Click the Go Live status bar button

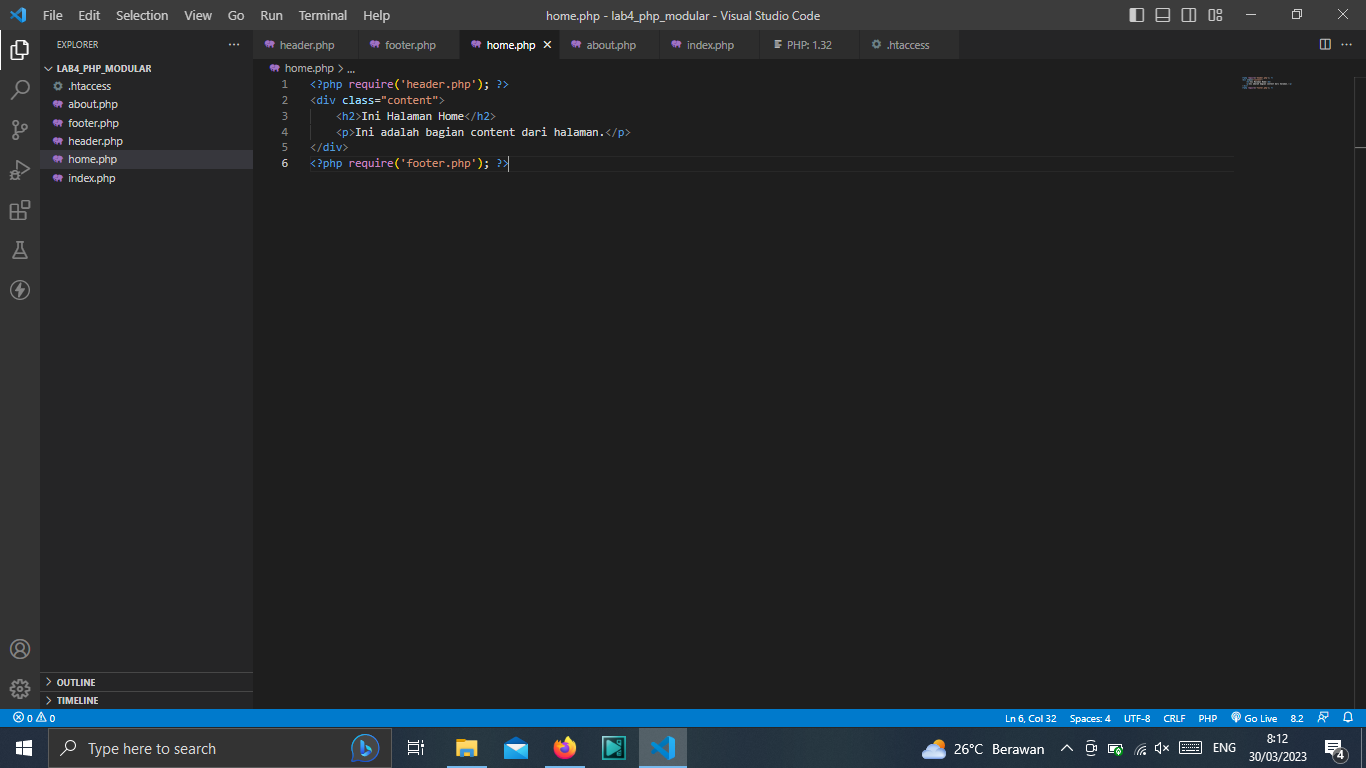pos(1254,718)
